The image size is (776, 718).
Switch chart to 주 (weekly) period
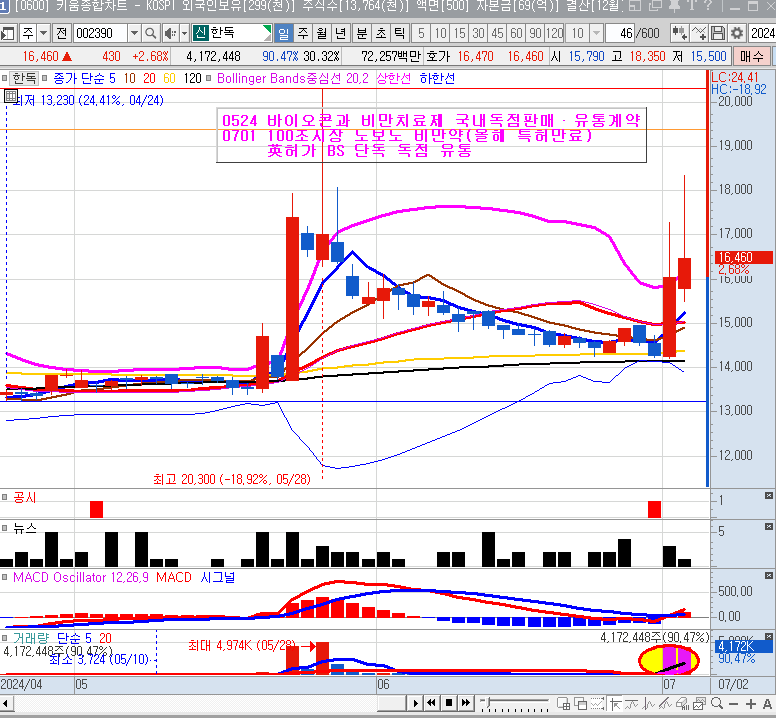coord(304,33)
